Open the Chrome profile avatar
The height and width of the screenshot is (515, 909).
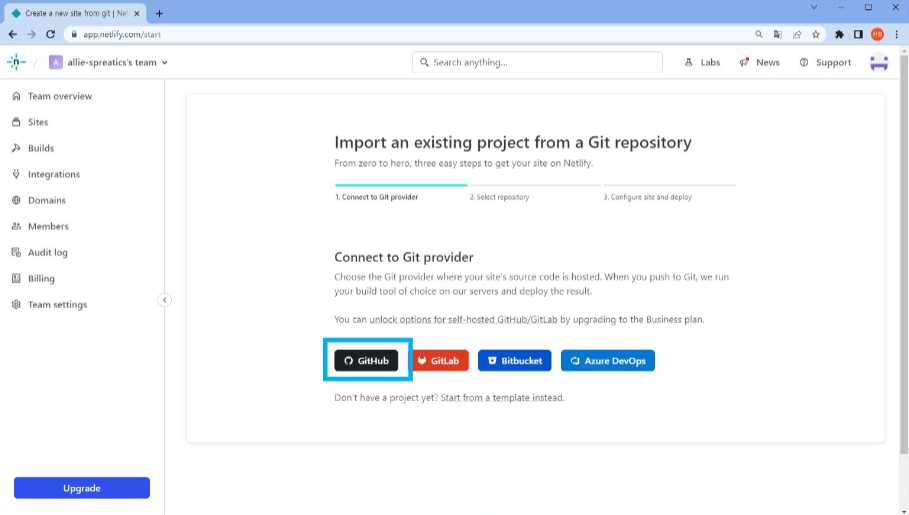[877, 34]
